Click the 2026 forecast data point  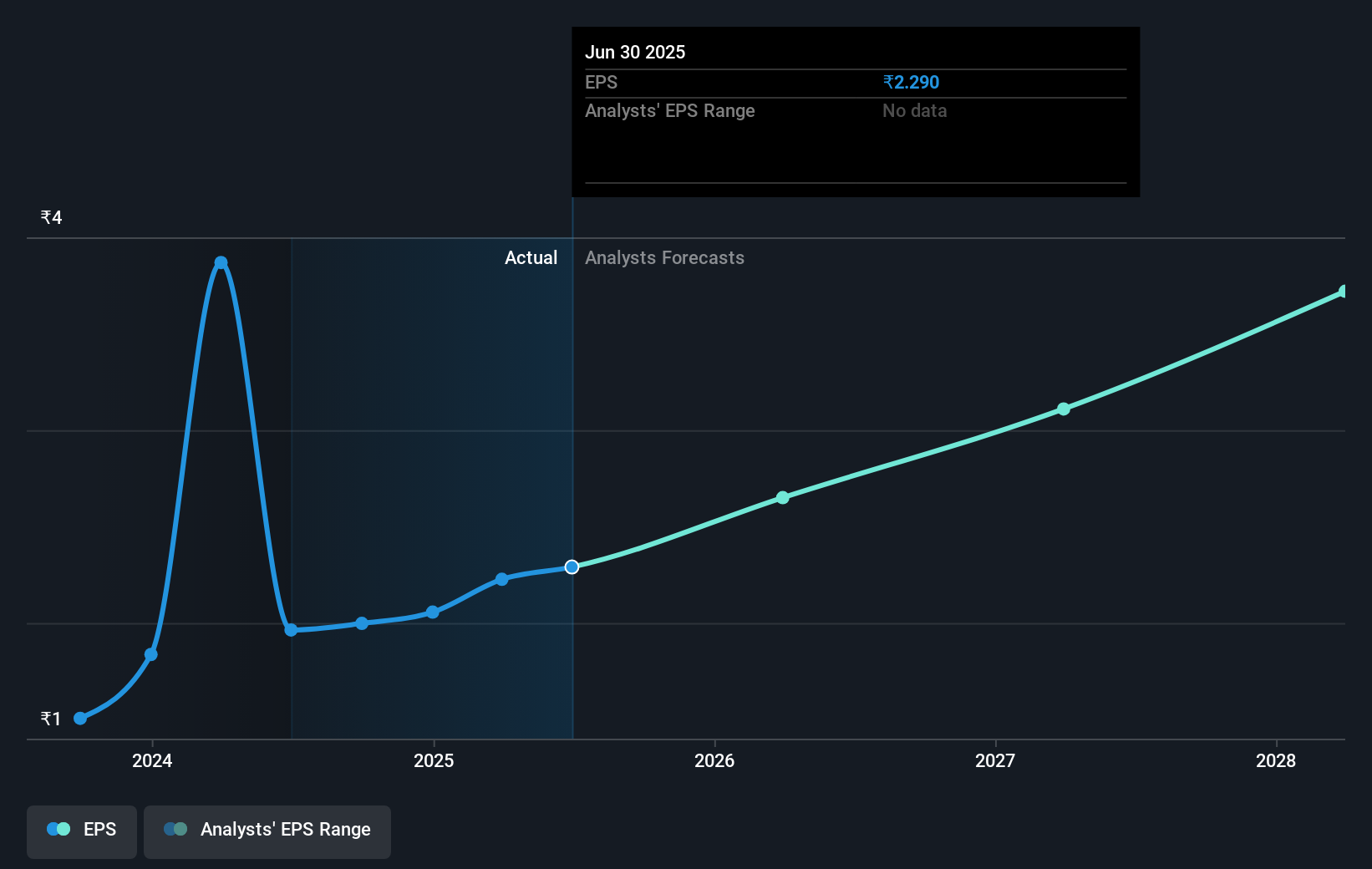782,497
